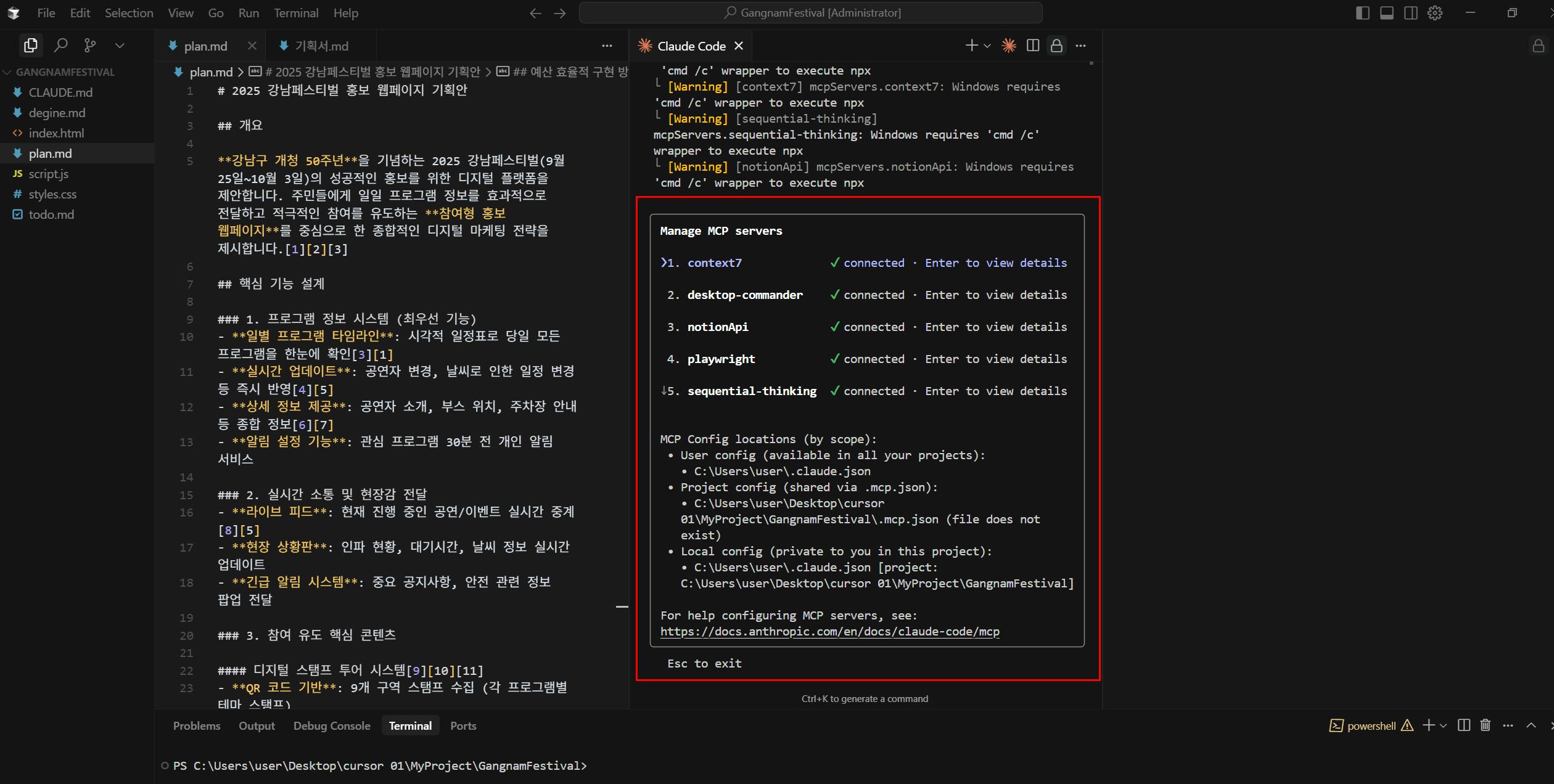Go forward with the right arrow

pyautogui.click(x=560, y=13)
